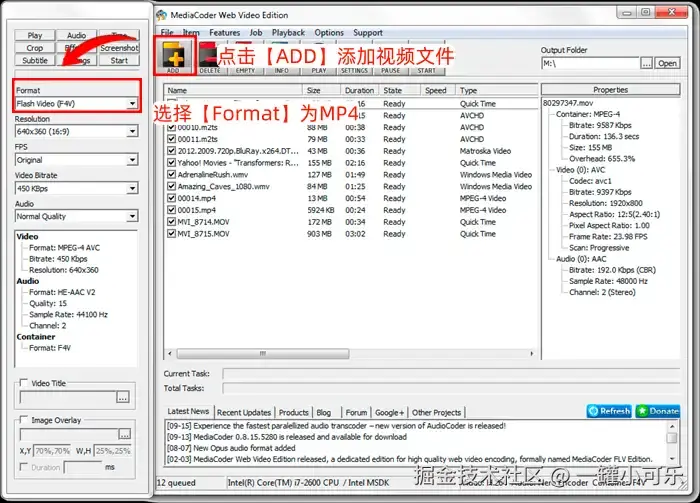Switch to the Recent Updates tab
Viewport: 700px width, 503px height.
tap(244, 412)
